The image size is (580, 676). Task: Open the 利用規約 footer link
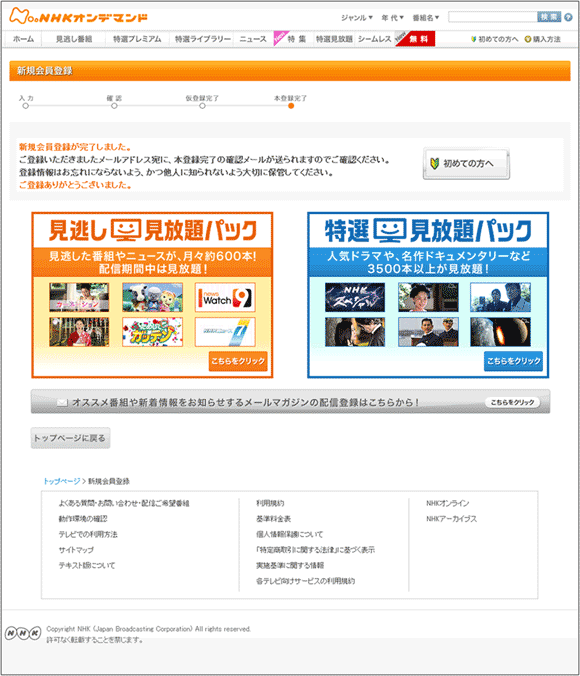[x=270, y=503]
